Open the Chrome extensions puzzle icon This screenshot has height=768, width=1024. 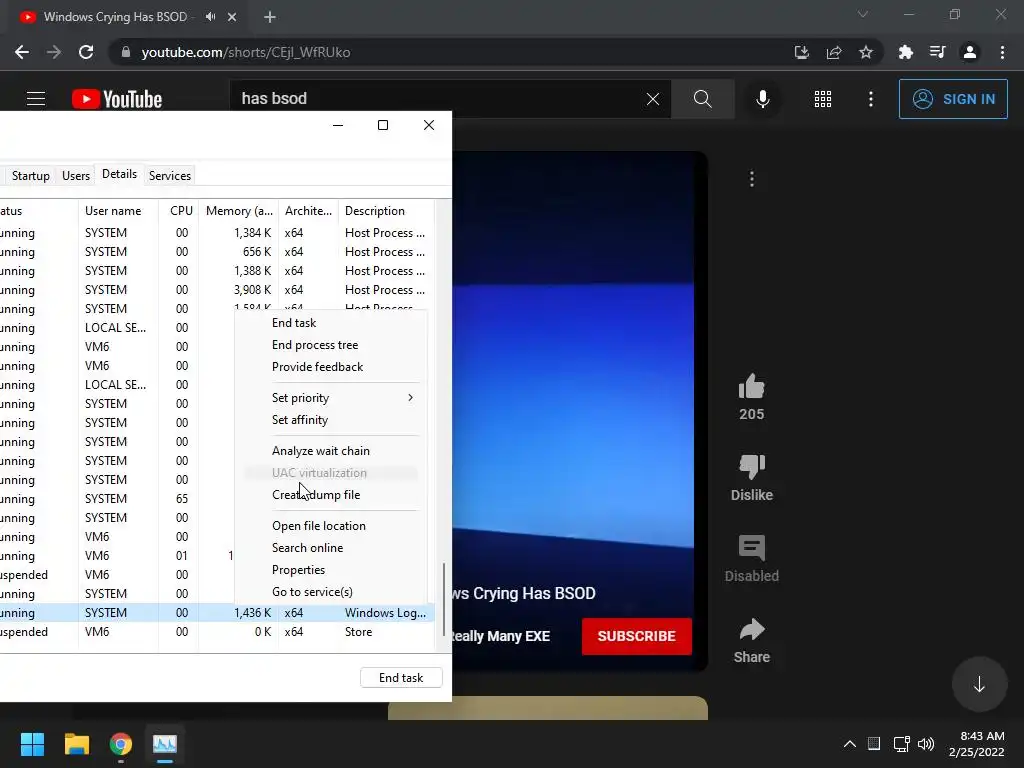905,52
